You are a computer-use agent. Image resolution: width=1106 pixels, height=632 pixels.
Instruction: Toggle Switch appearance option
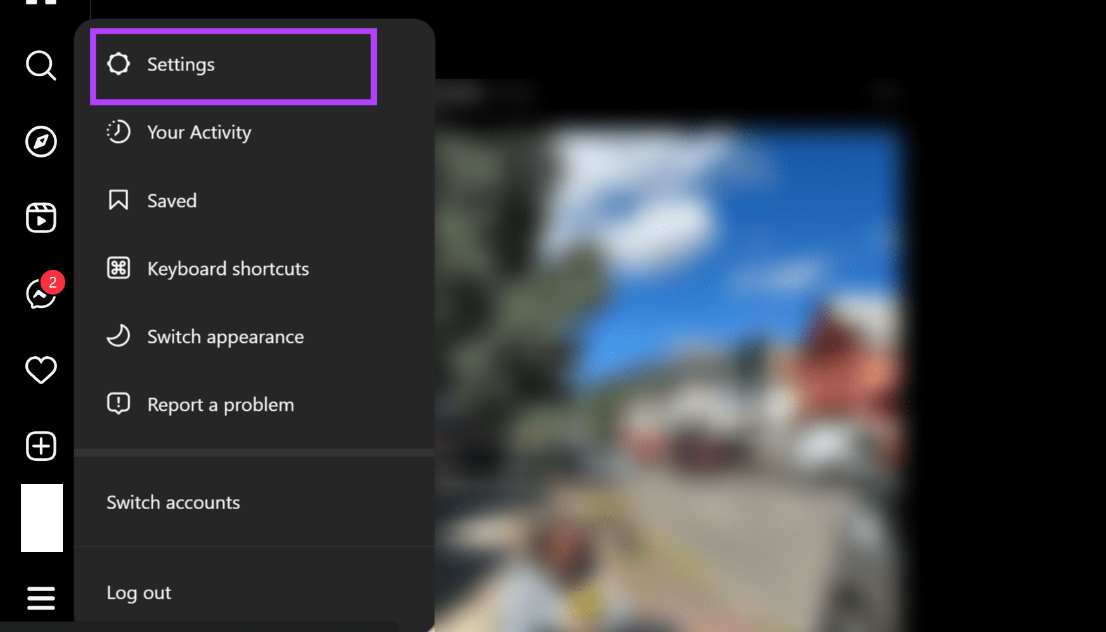[254, 336]
